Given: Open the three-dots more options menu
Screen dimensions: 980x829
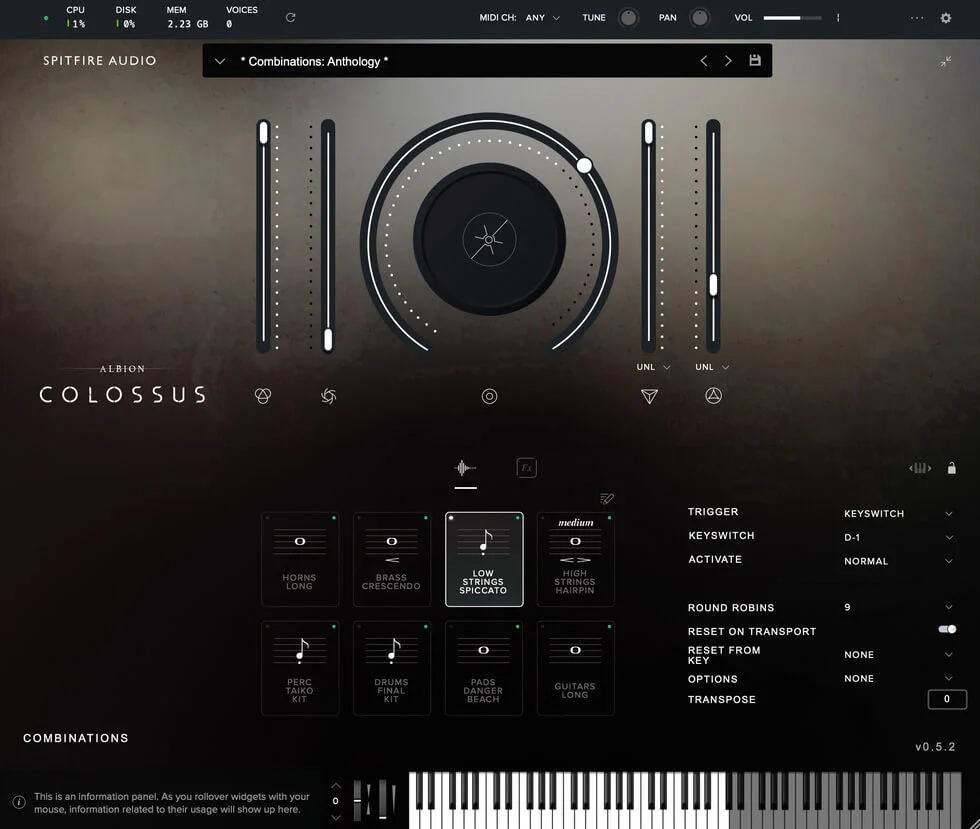Looking at the screenshot, I should pos(916,18).
